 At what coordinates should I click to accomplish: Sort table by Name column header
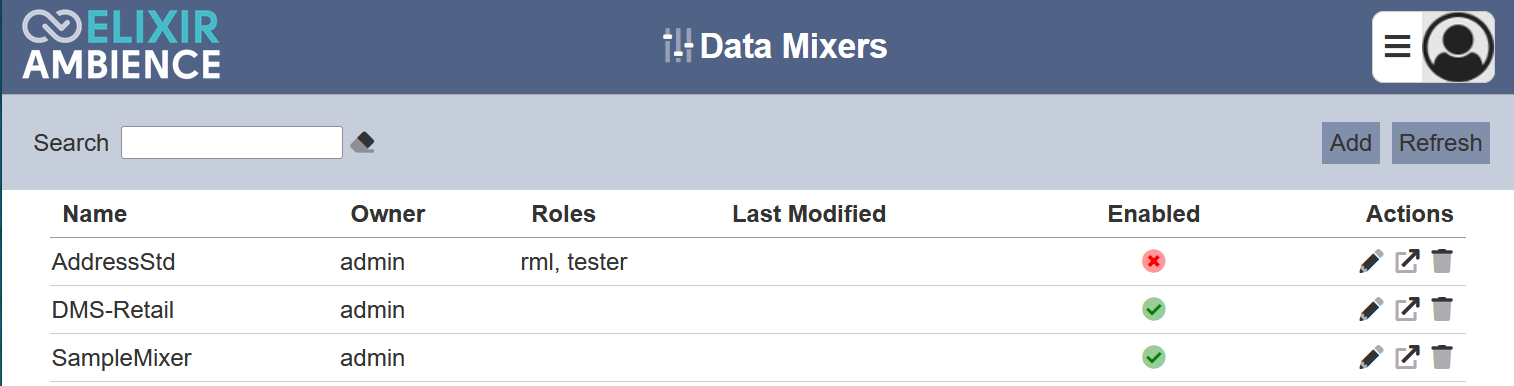pyautogui.click(x=95, y=214)
